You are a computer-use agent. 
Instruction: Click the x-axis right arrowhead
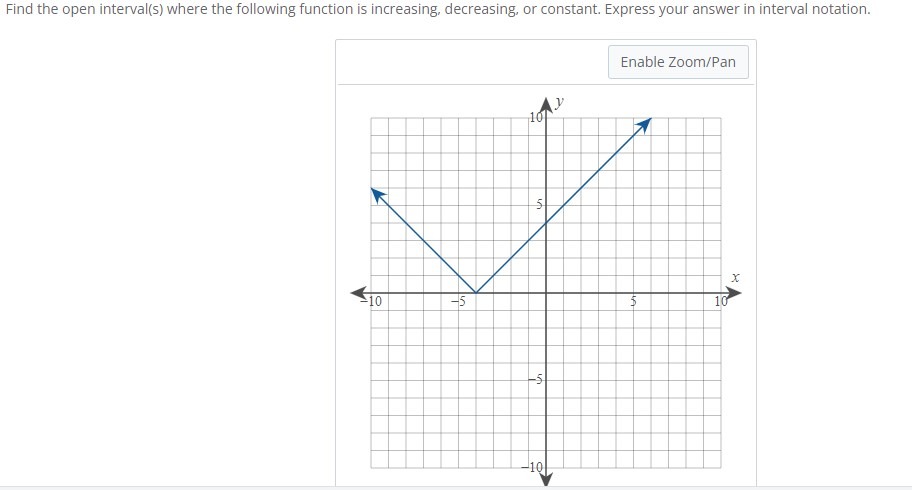734,293
